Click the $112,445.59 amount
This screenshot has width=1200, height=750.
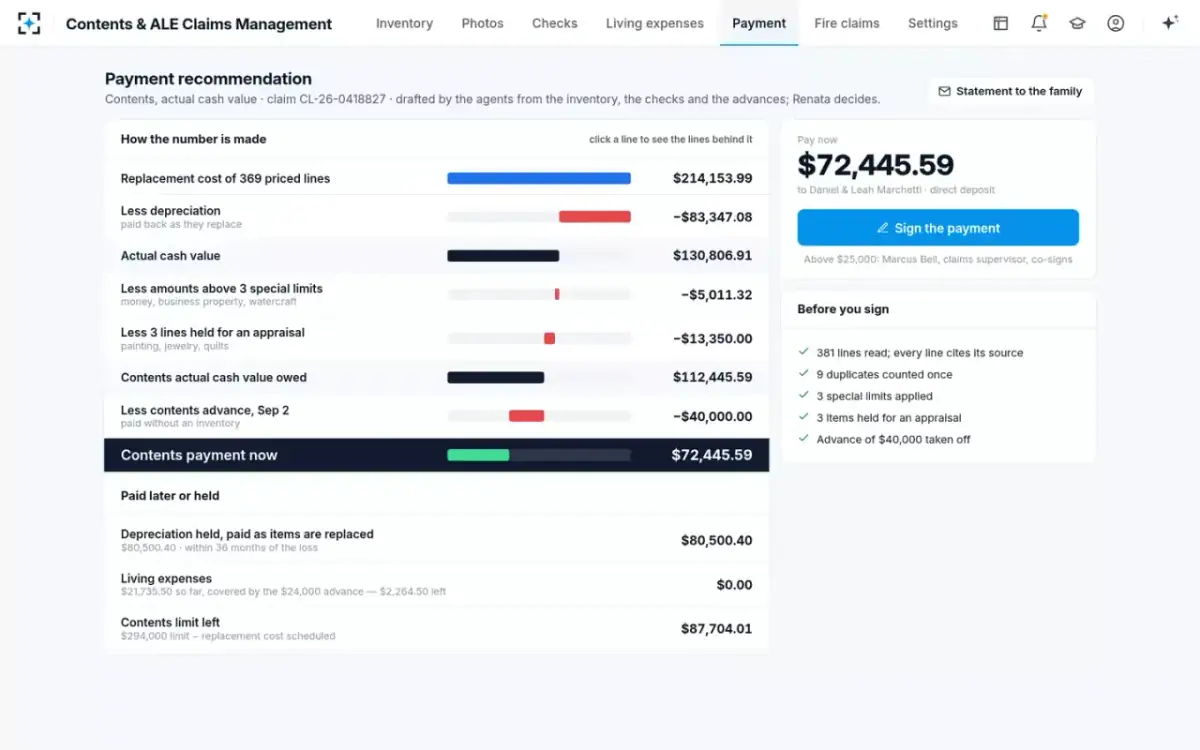click(x=712, y=377)
